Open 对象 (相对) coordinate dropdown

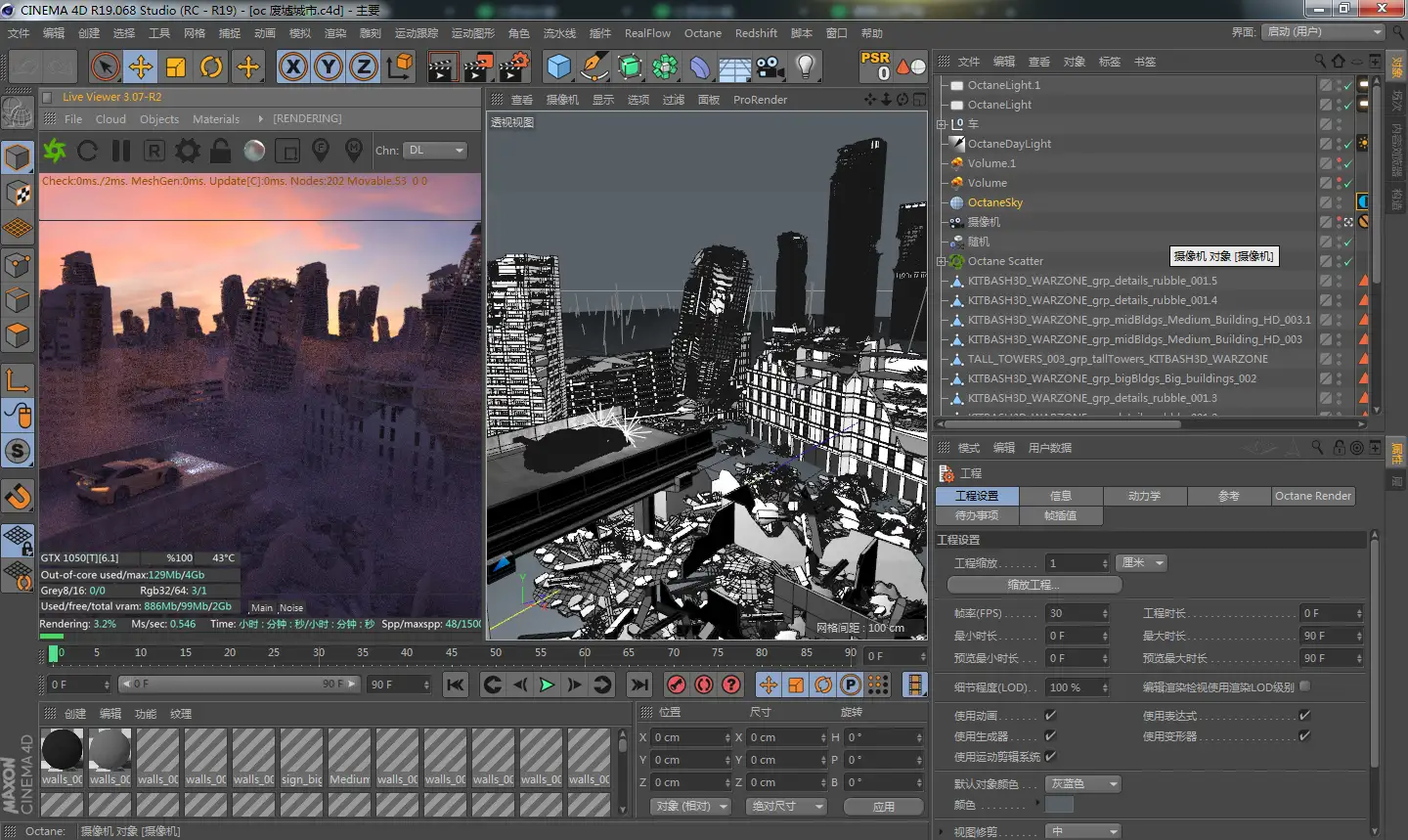(691, 807)
